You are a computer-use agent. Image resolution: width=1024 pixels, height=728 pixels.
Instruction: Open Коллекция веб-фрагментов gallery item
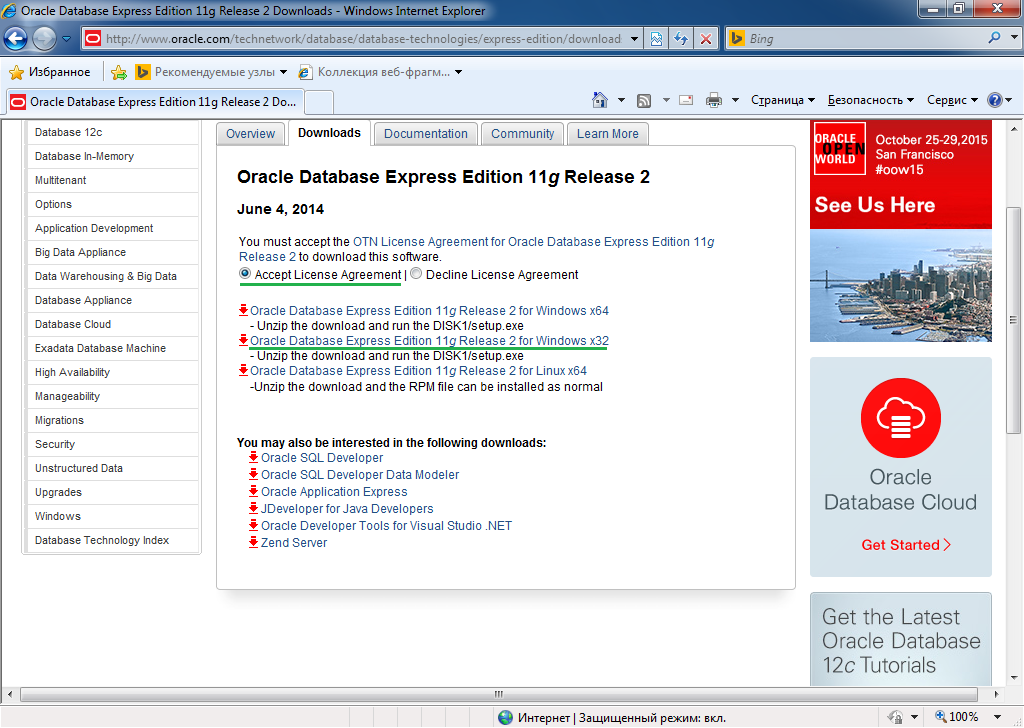pyautogui.click(x=379, y=72)
